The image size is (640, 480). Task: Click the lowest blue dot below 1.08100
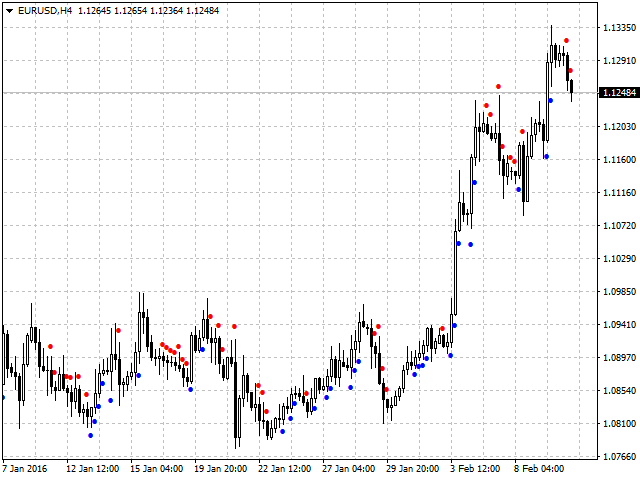(x=91, y=436)
